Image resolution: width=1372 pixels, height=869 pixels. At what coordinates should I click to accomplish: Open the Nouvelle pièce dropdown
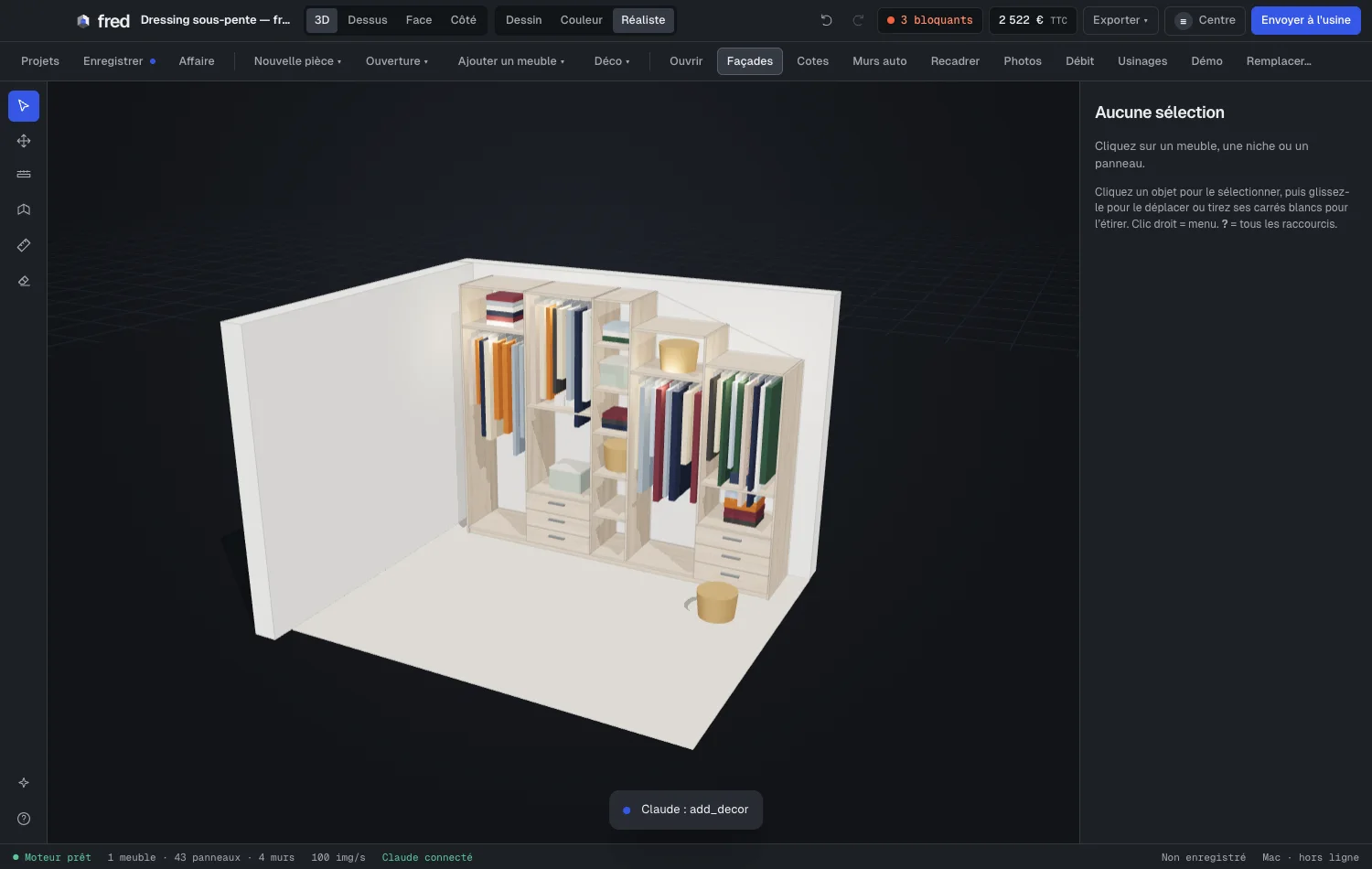pyautogui.click(x=297, y=61)
